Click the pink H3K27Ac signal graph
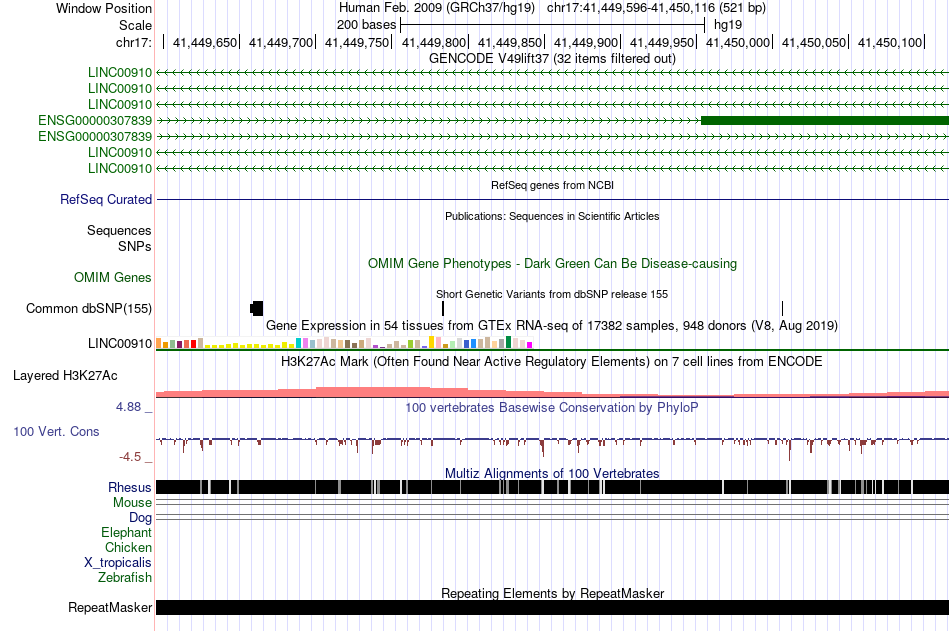950x631 pixels. (552, 392)
